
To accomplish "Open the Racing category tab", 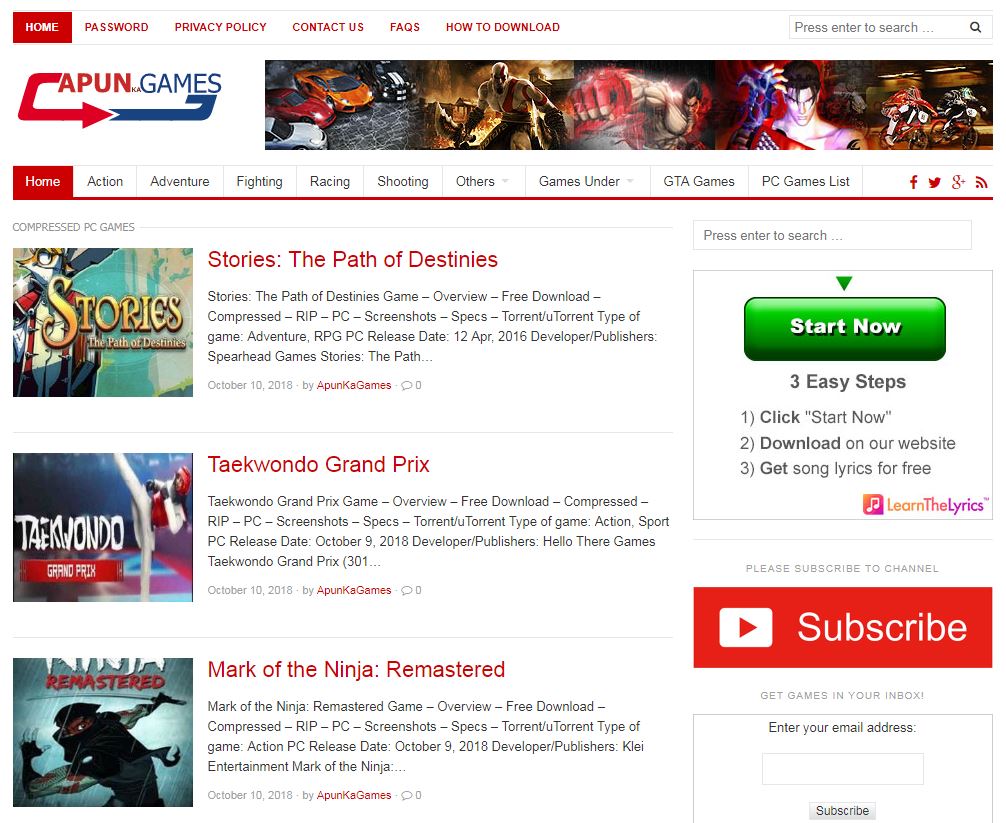I will (329, 181).
